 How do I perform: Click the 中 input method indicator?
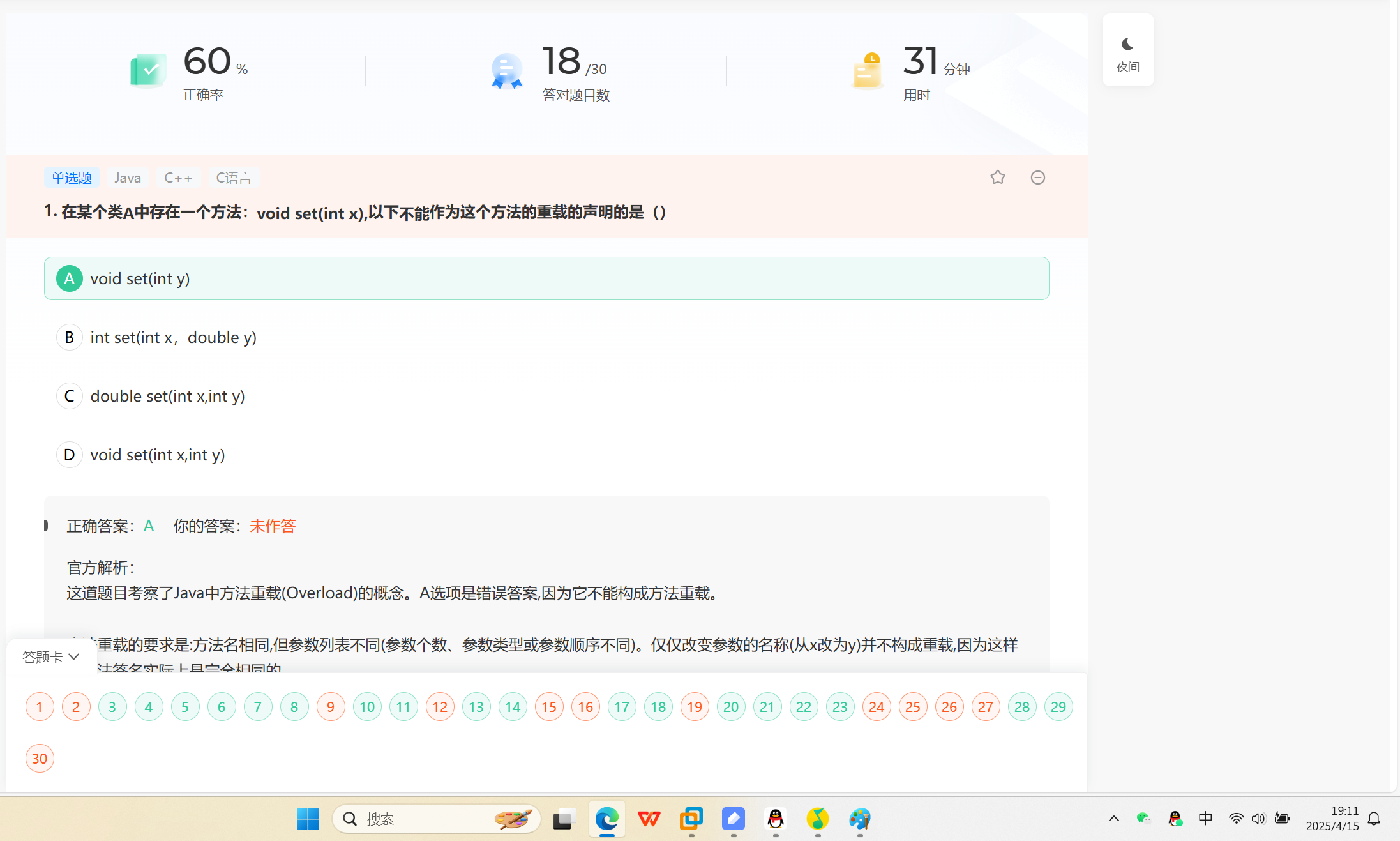(x=1205, y=819)
